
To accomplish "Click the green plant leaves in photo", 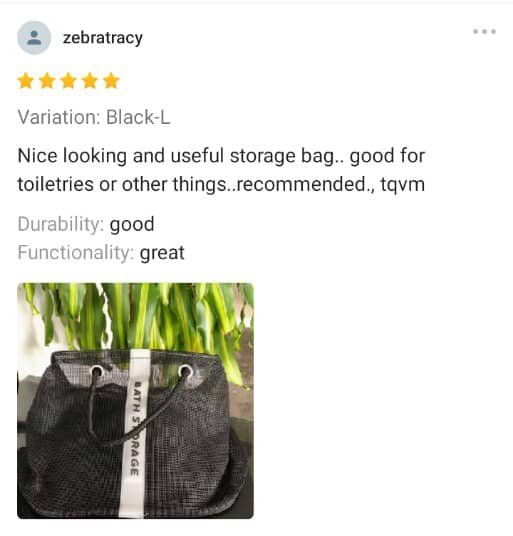I will (x=144, y=316).
